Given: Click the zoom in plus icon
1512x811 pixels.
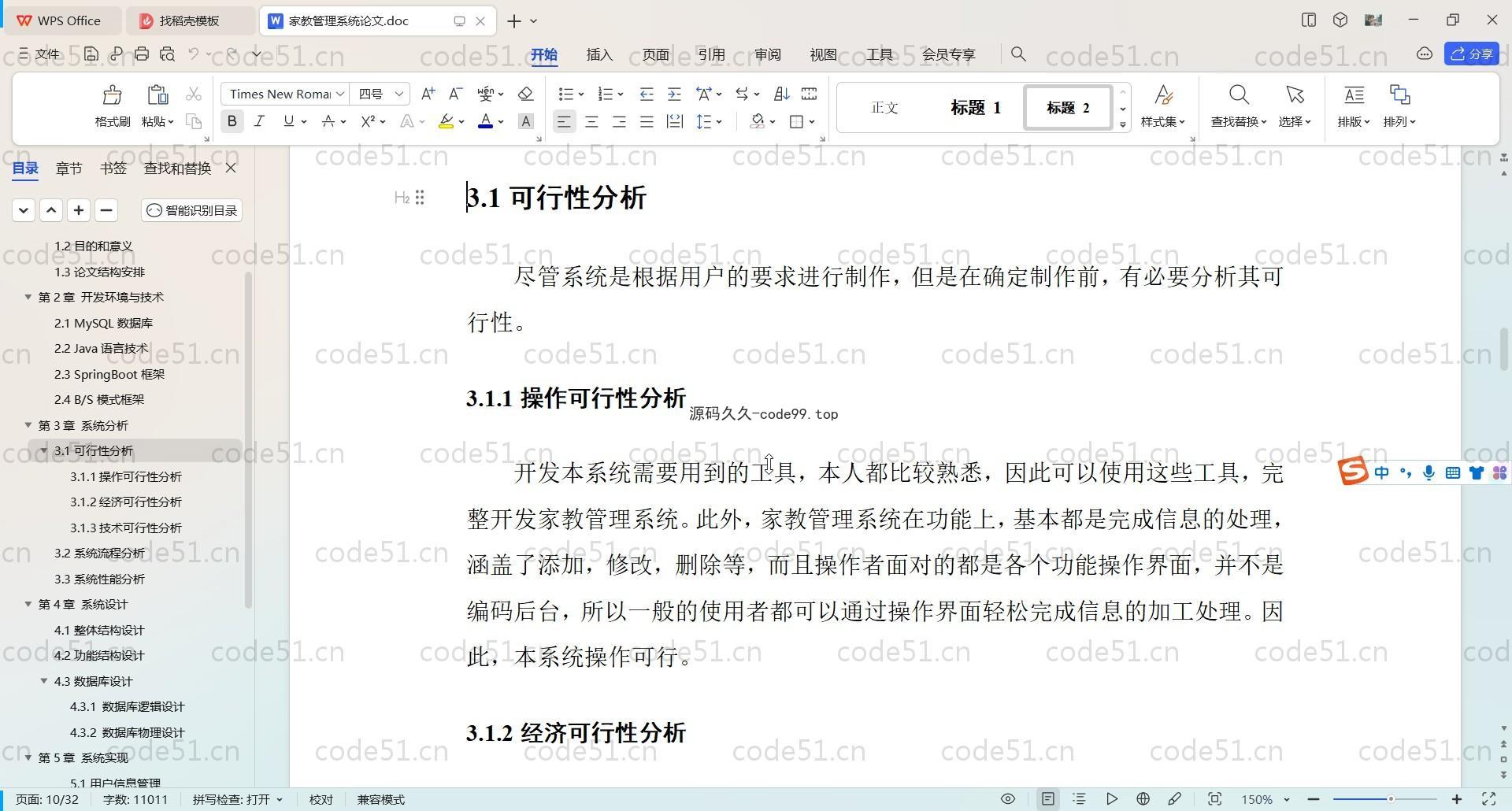Looking at the screenshot, I should click(x=1457, y=799).
